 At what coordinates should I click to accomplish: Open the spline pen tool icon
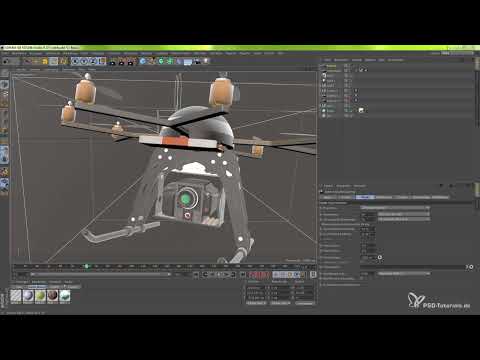[152, 61]
